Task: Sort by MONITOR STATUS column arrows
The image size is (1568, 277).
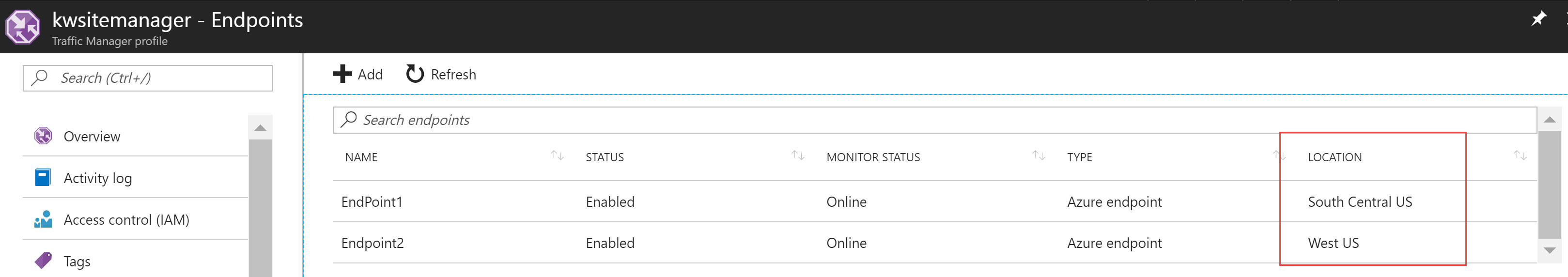Action: (x=1039, y=156)
